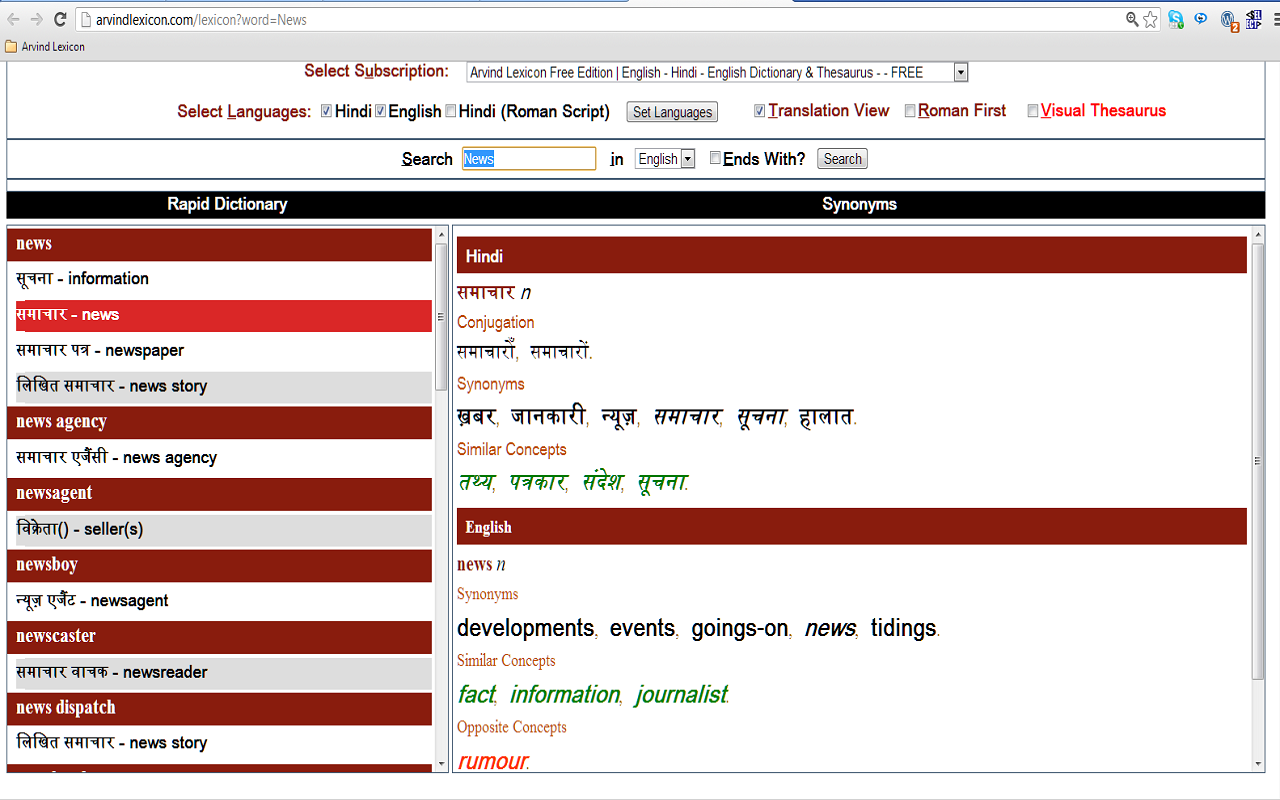1280x800 pixels.
Task: Reload the page with the refresh icon
Action: [60, 19]
